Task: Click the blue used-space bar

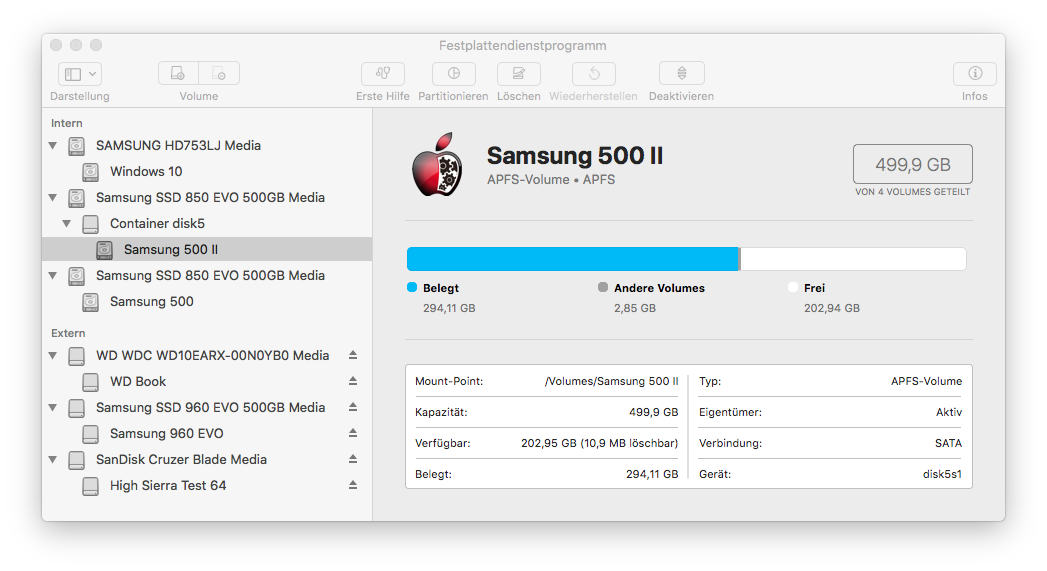Action: [x=573, y=259]
